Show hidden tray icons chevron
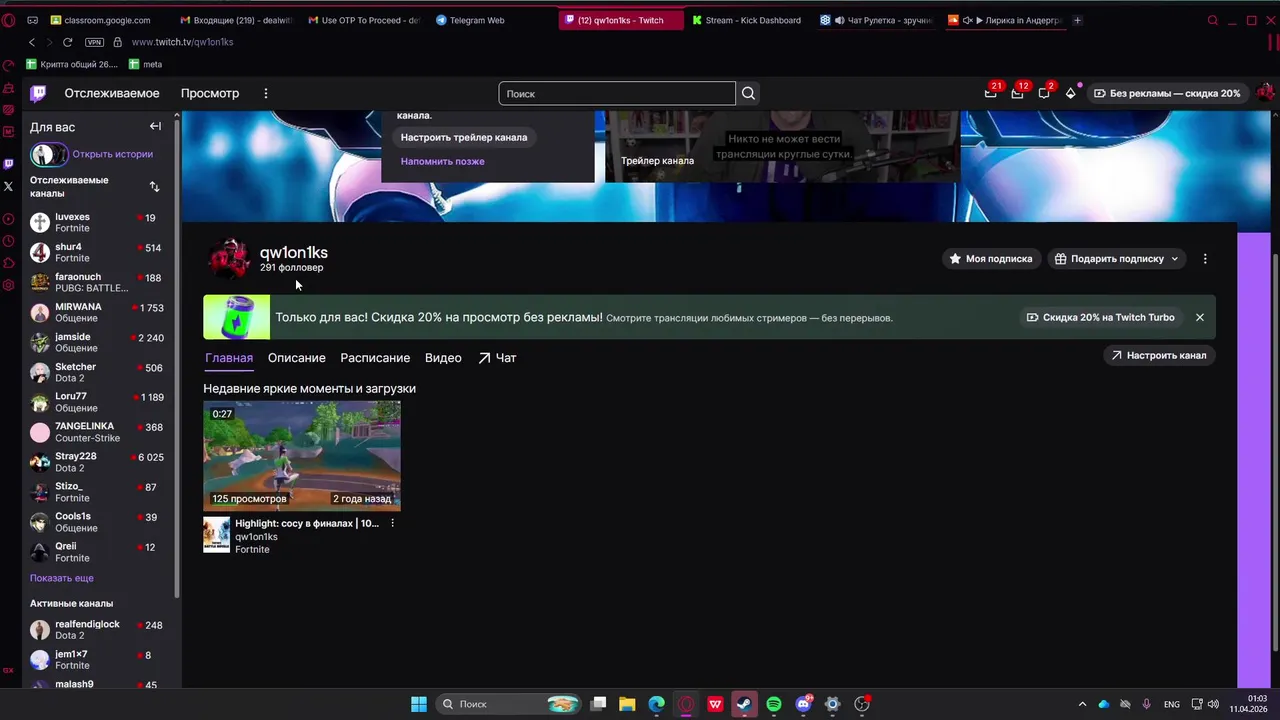Screen dimensions: 1280x720 (x=1082, y=704)
